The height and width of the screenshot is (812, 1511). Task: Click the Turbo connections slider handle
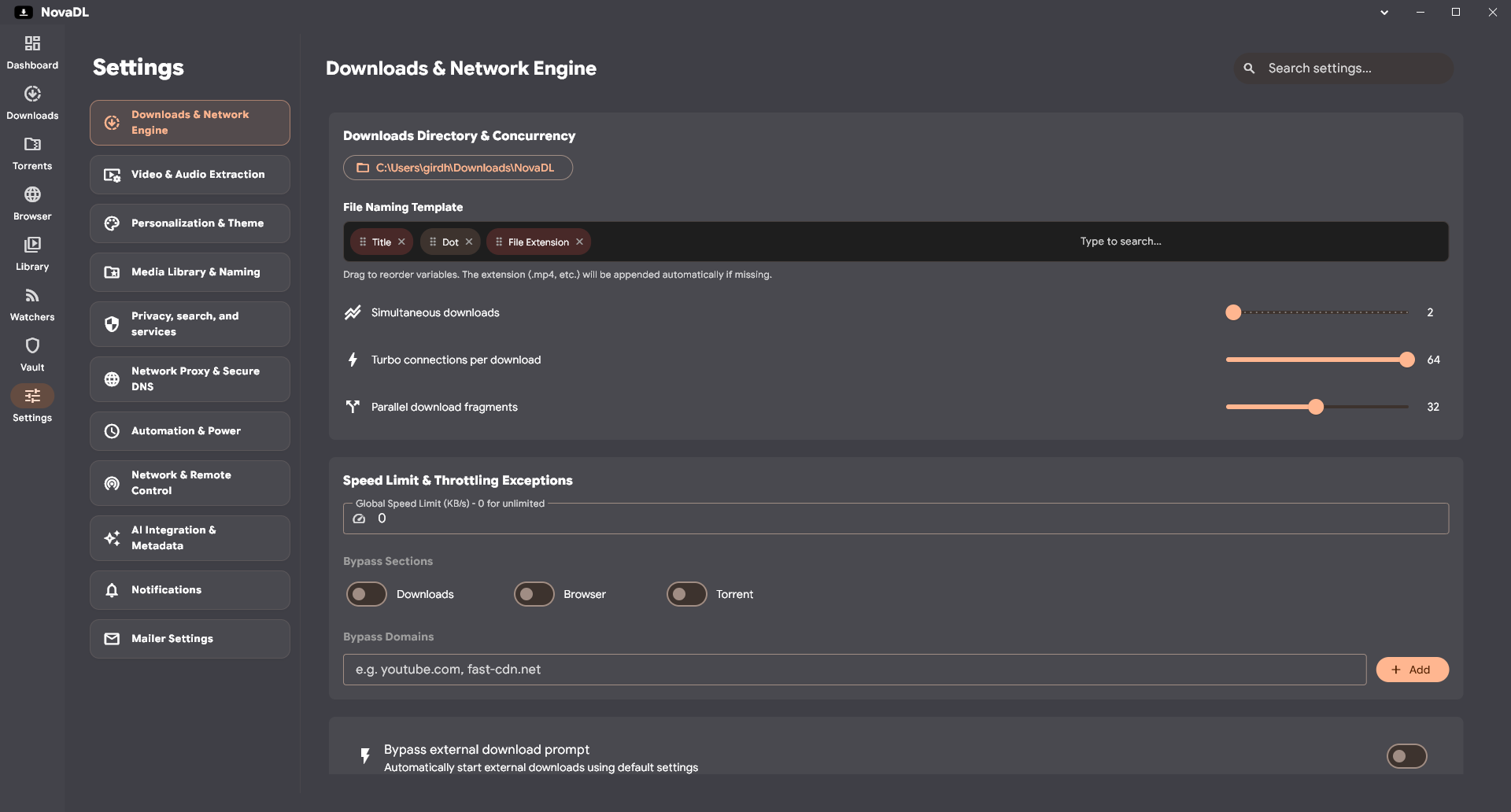tap(1407, 360)
